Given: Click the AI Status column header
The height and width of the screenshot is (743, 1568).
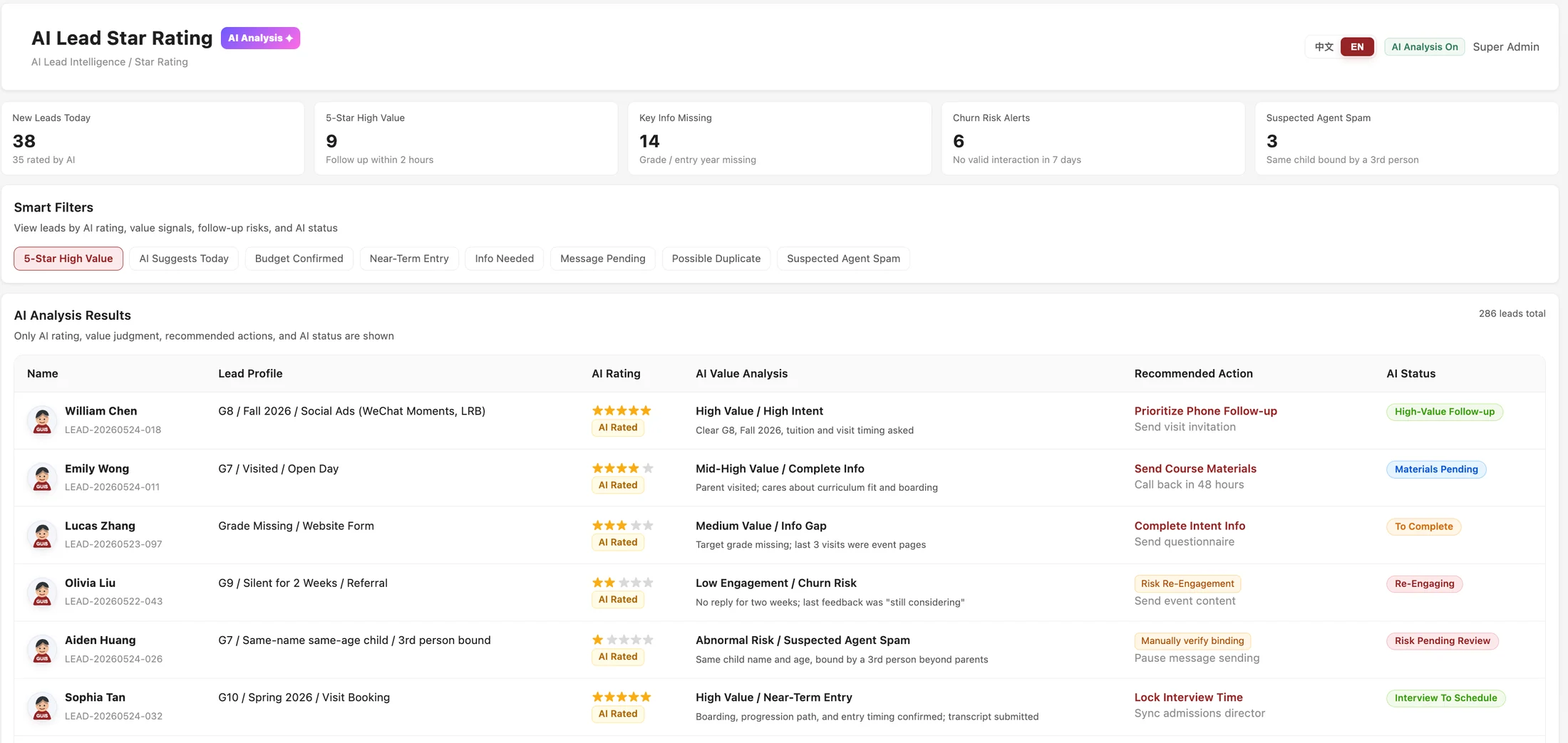Looking at the screenshot, I should point(1410,373).
